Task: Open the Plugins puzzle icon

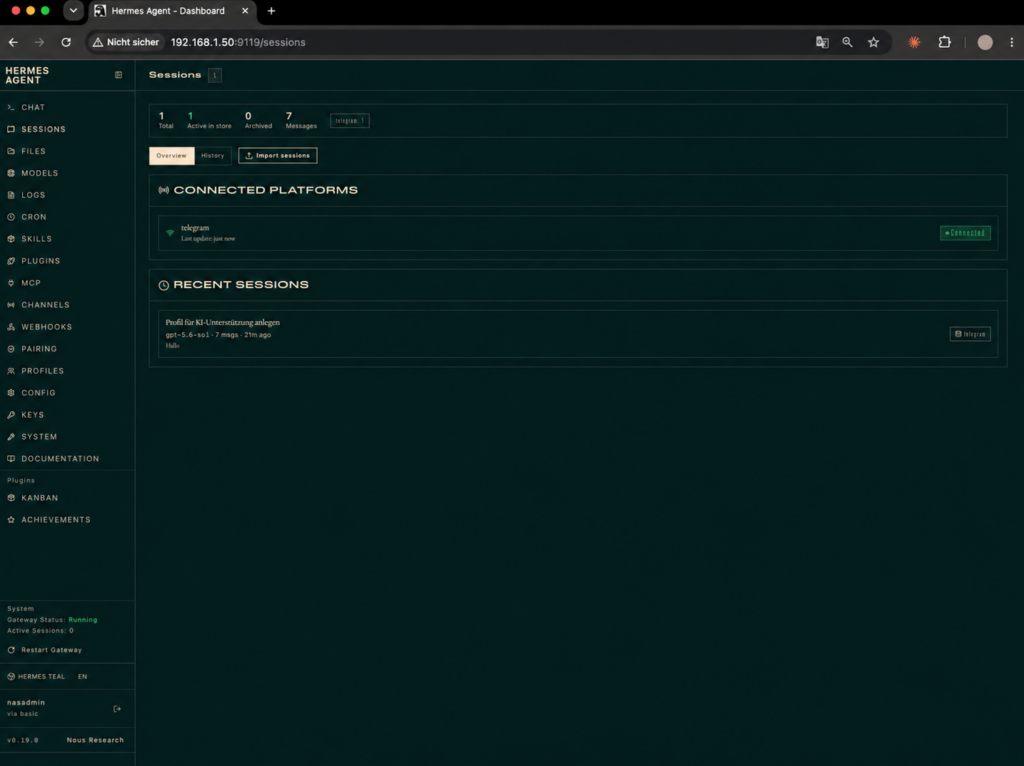Action: (x=11, y=261)
